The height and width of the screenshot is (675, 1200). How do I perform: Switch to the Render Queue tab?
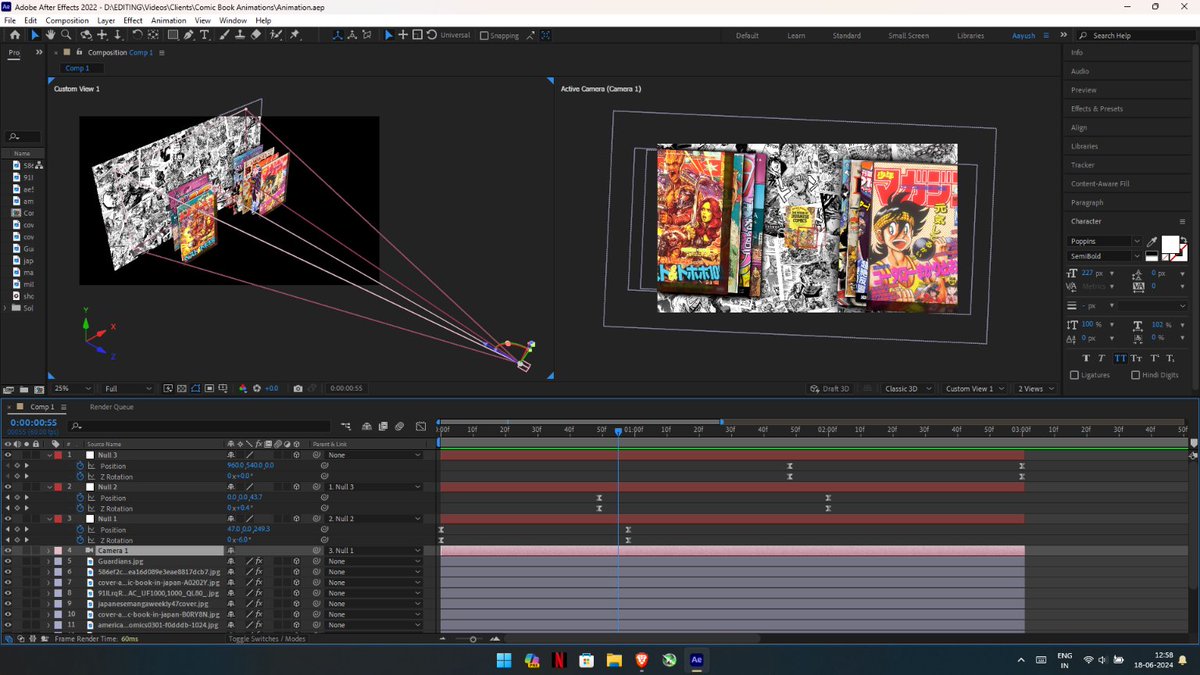[111, 407]
